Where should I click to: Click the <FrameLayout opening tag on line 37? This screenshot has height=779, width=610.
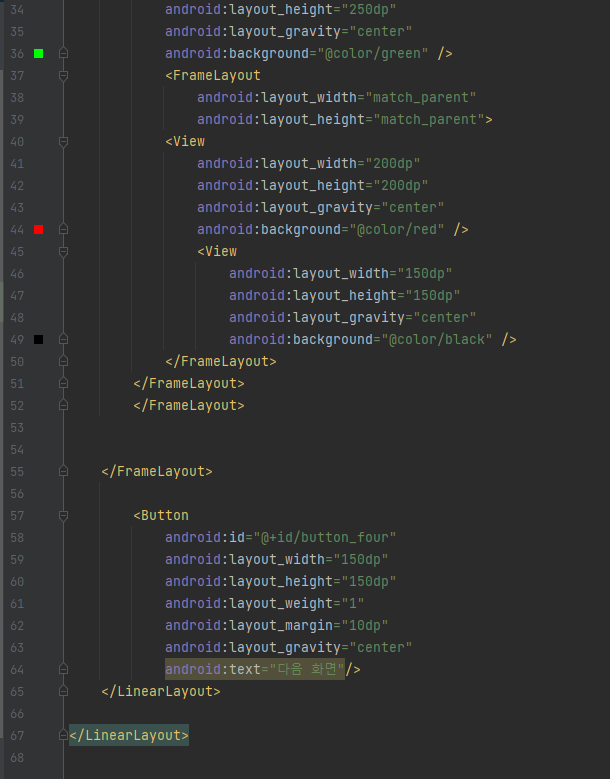coord(213,76)
